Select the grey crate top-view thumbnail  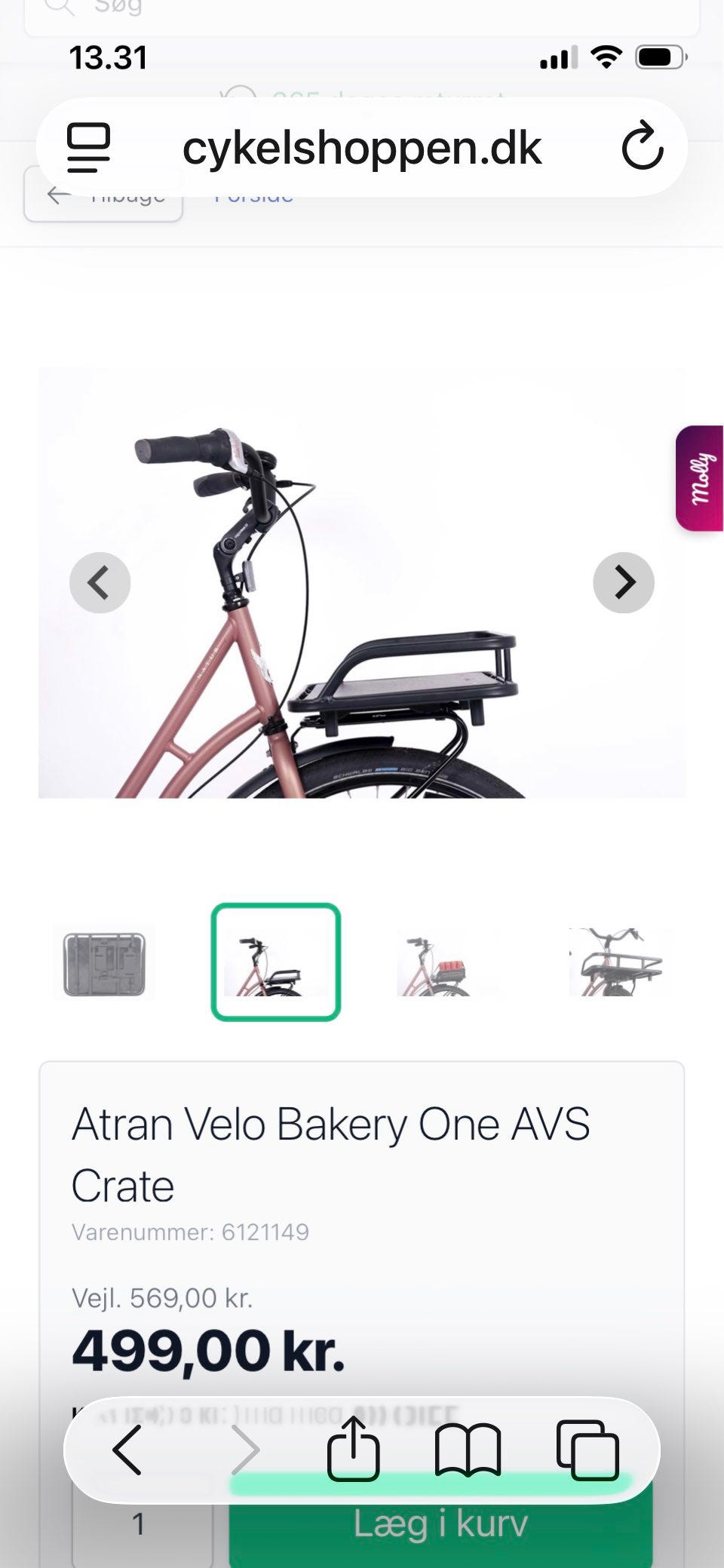[x=104, y=963]
